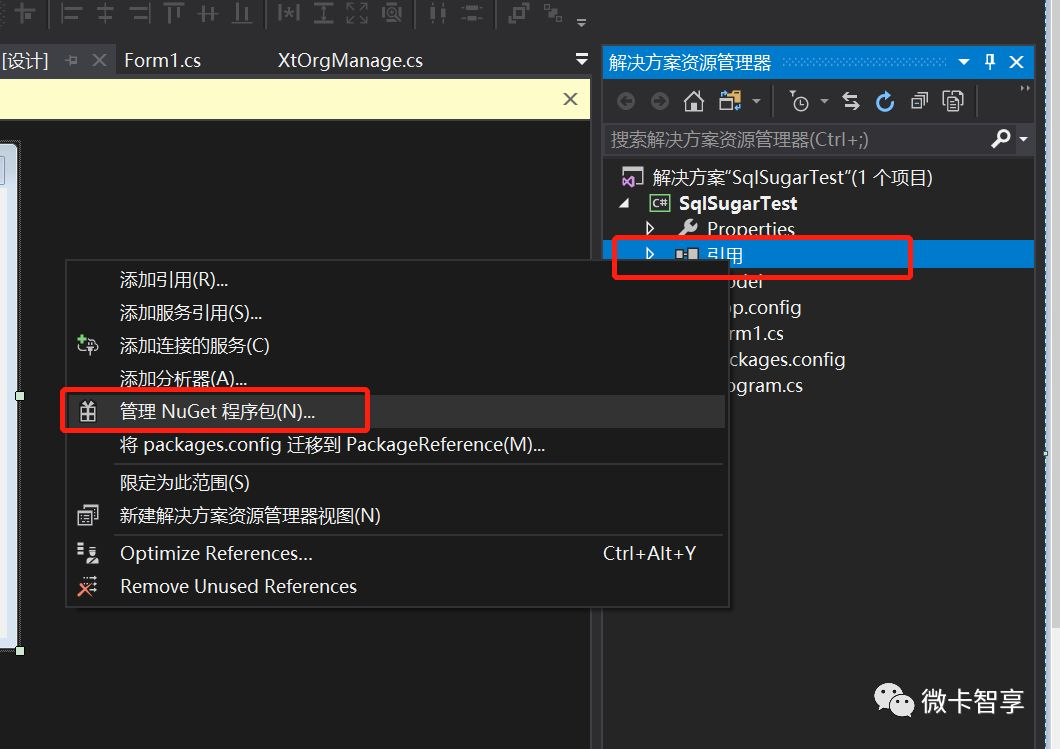
Task: Select SqlSugarTest C# project node
Action: [x=738, y=203]
